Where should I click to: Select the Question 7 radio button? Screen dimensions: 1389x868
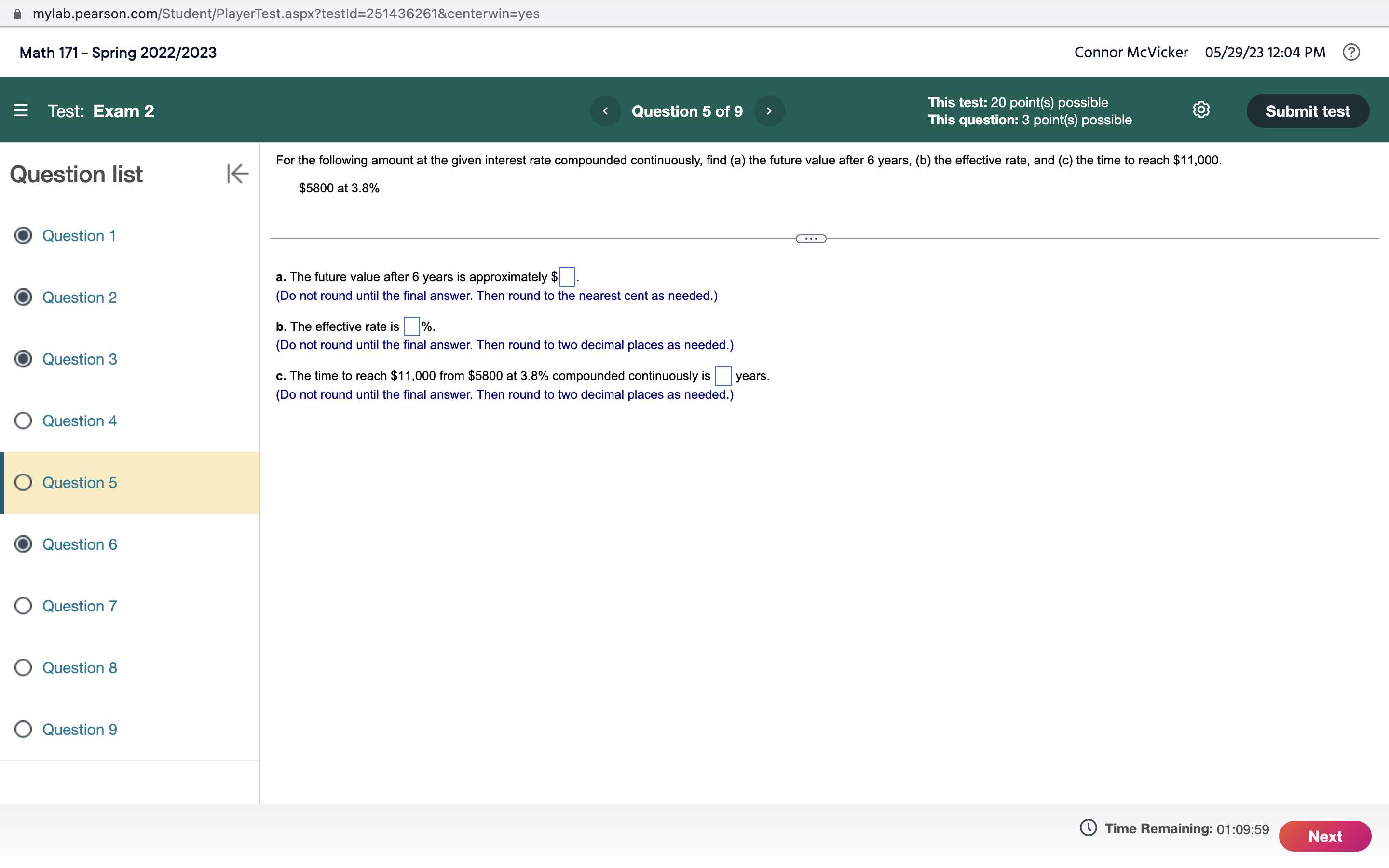[23, 606]
